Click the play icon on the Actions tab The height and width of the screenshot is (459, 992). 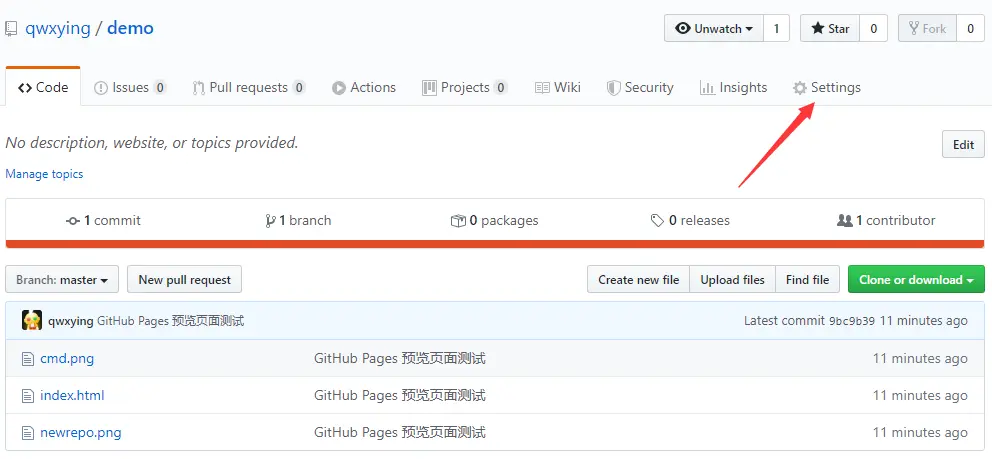pyautogui.click(x=338, y=88)
